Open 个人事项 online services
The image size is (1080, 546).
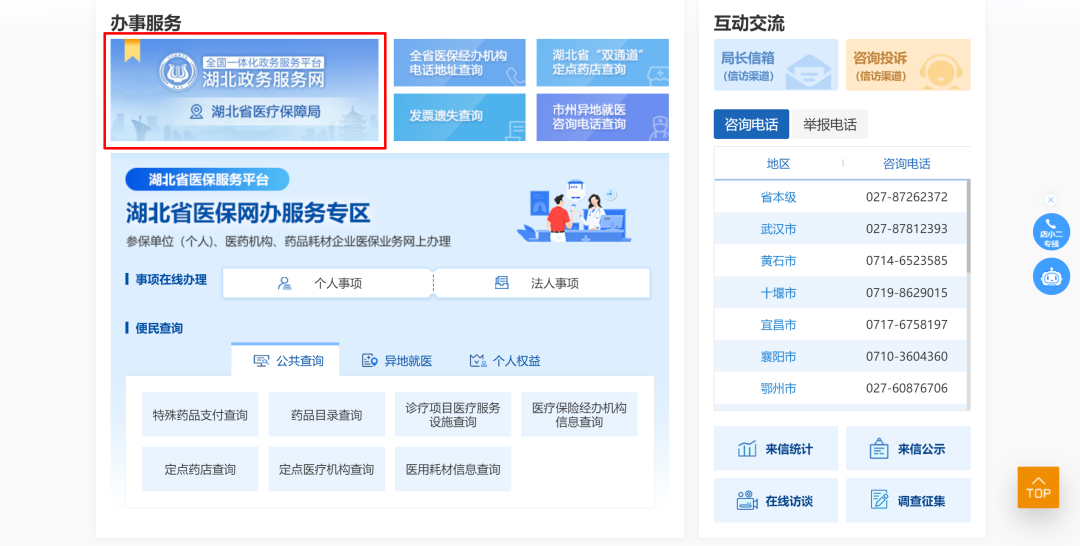327,283
